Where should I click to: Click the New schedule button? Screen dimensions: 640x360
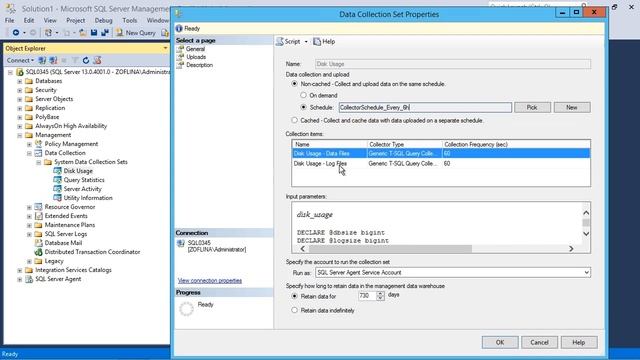pyautogui.click(x=572, y=107)
